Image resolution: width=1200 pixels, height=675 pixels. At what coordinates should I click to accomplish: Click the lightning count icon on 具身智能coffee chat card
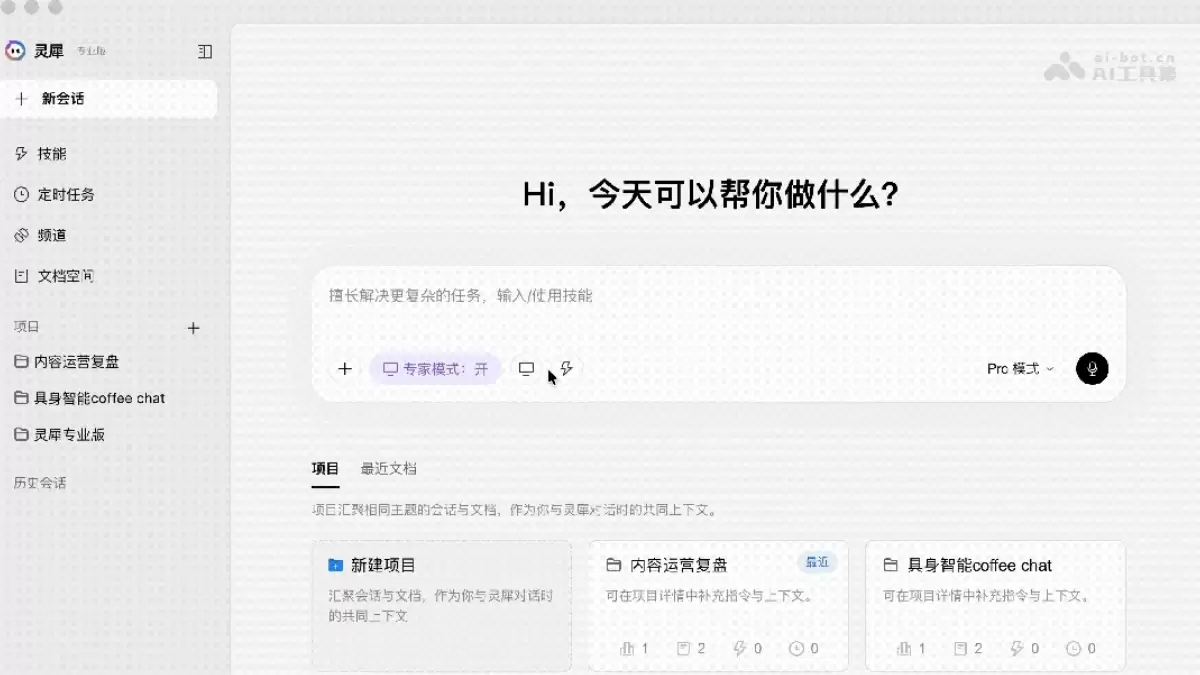point(1017,649)
